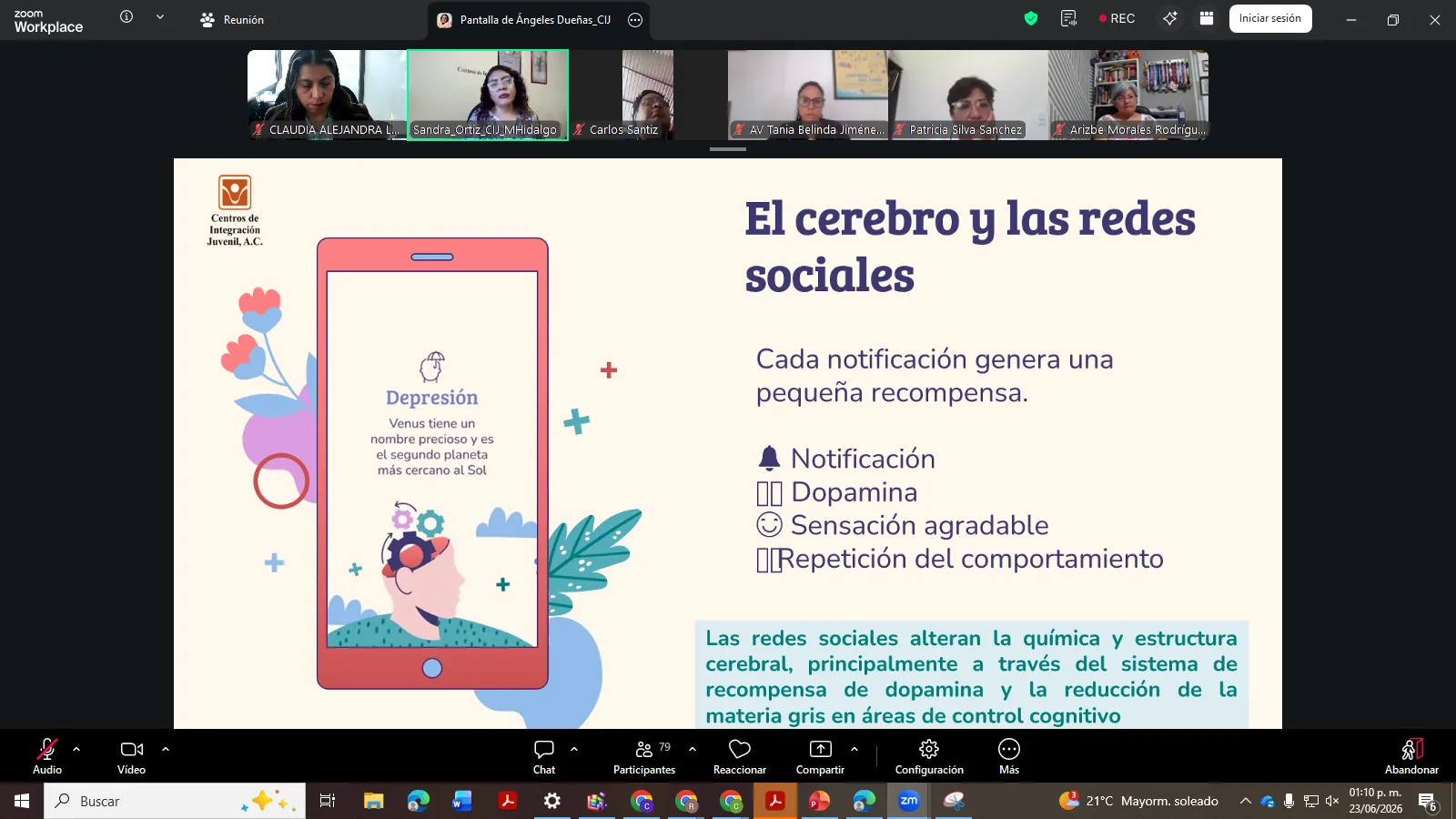Toggle system volume speaker icon in tray
1456x819 pixels.
[1332, 801]
